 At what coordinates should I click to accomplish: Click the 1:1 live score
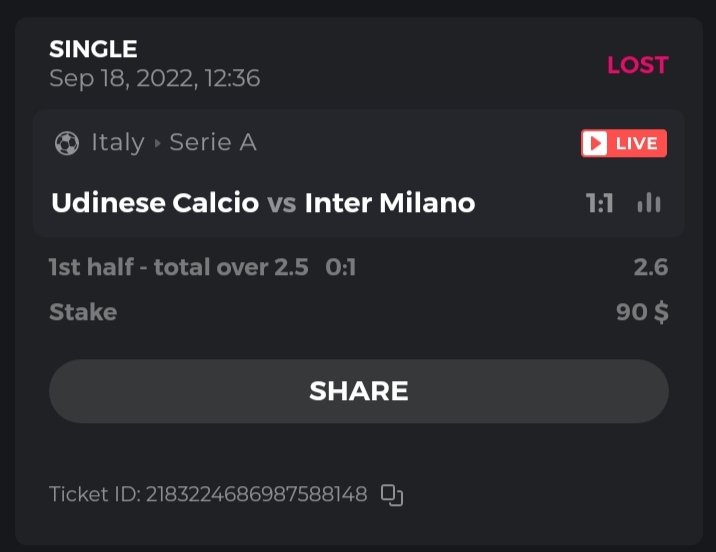[x=599, y=203]
